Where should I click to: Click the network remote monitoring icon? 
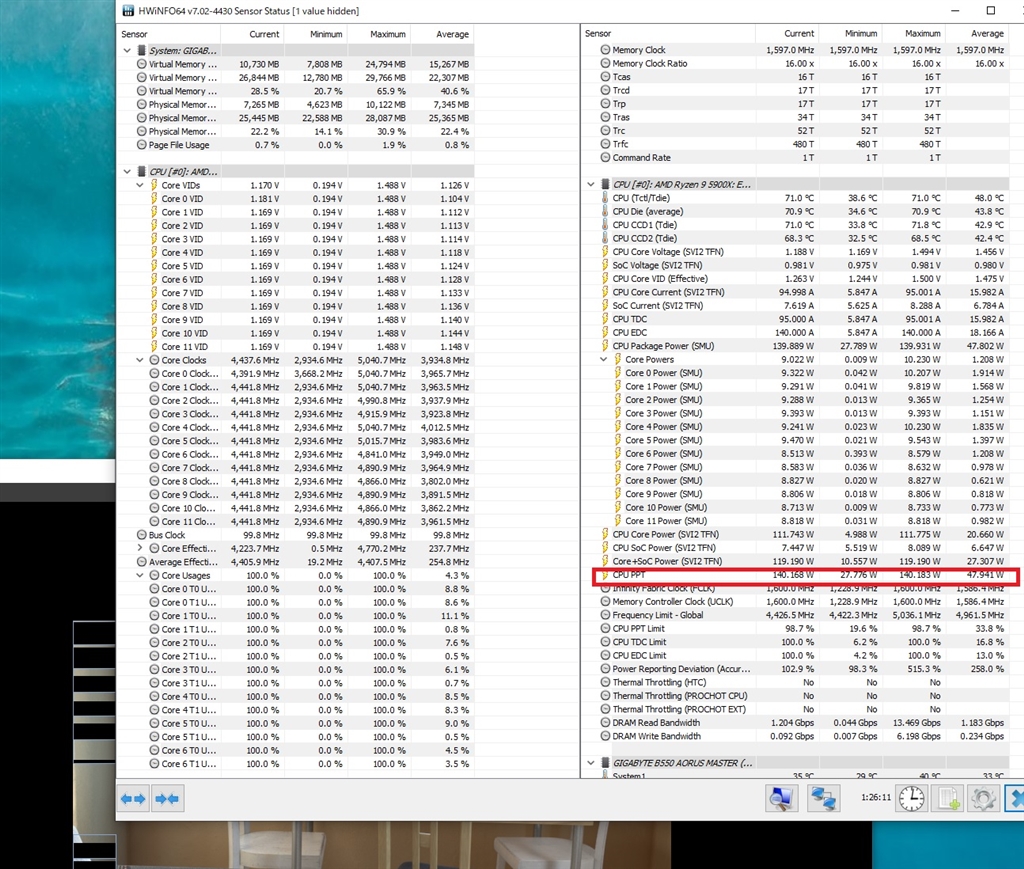click(x=824, y=798)
